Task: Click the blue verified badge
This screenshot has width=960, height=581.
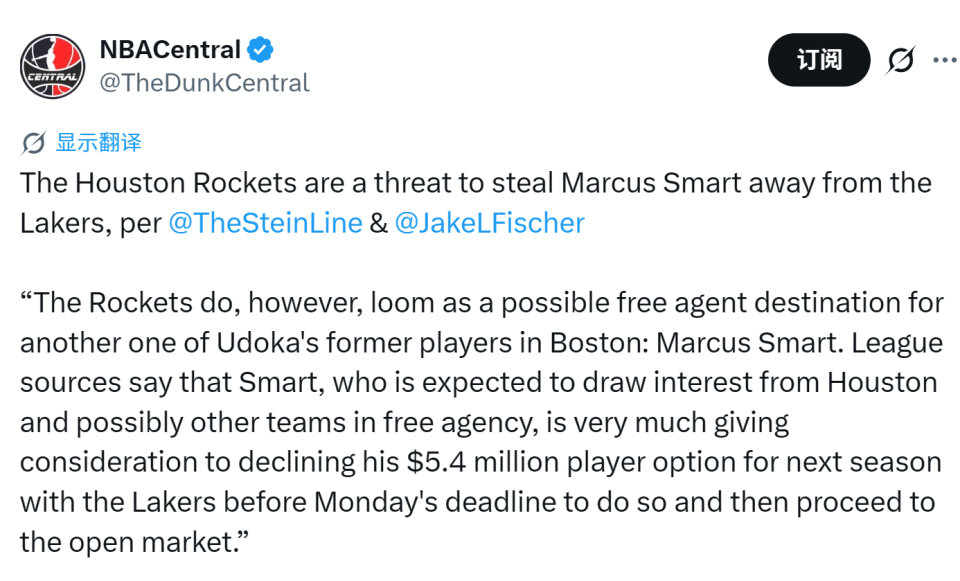Action: (x=260, y=50)
